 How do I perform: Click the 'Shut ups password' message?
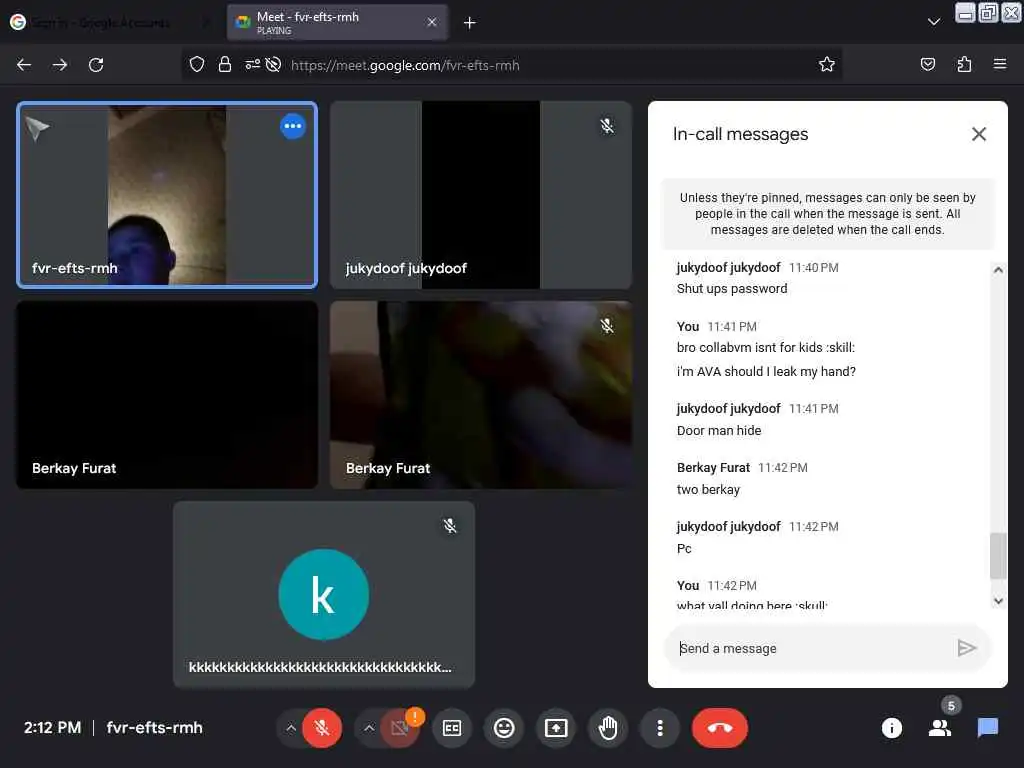point(732,289)
